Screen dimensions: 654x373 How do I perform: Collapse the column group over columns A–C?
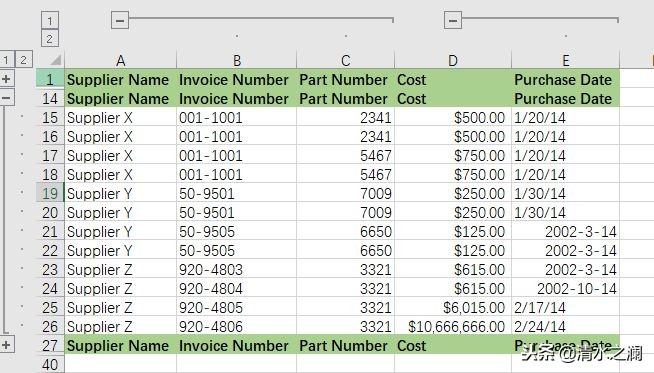120,20
